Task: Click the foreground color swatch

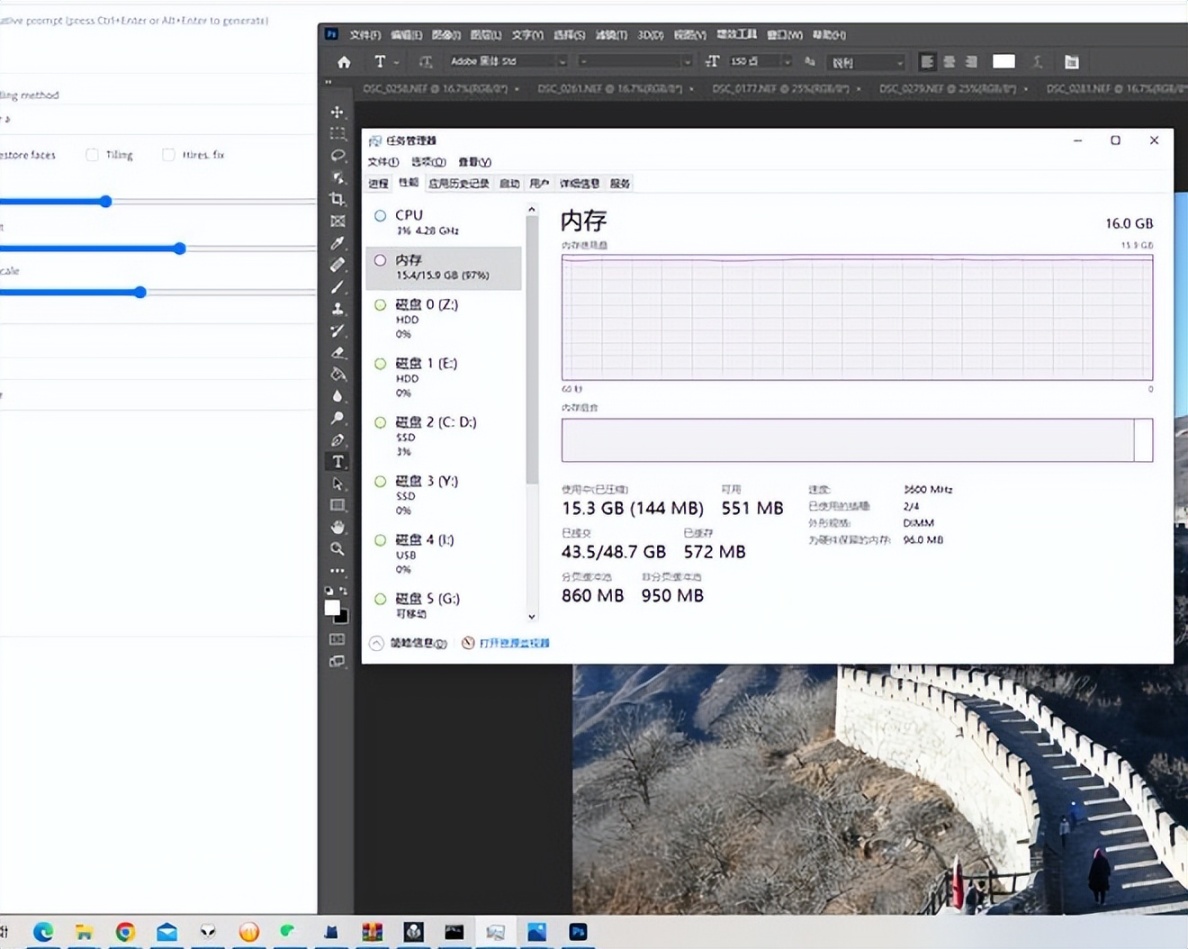Action: point(332,607)
